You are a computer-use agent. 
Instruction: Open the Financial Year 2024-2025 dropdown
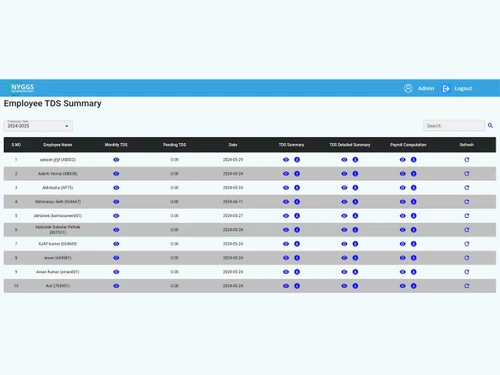[x=38, y=126]
